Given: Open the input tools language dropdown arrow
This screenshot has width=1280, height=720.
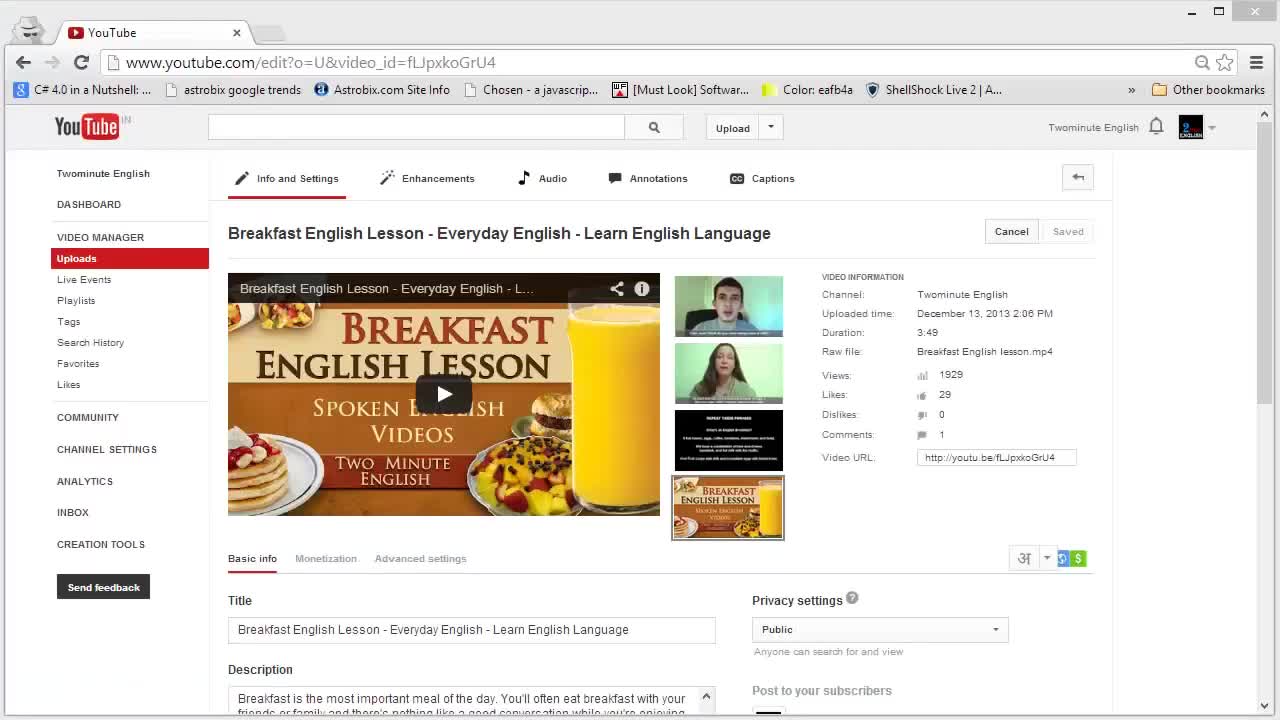Looking at the screenshot, I should [x=1047, y=559].
